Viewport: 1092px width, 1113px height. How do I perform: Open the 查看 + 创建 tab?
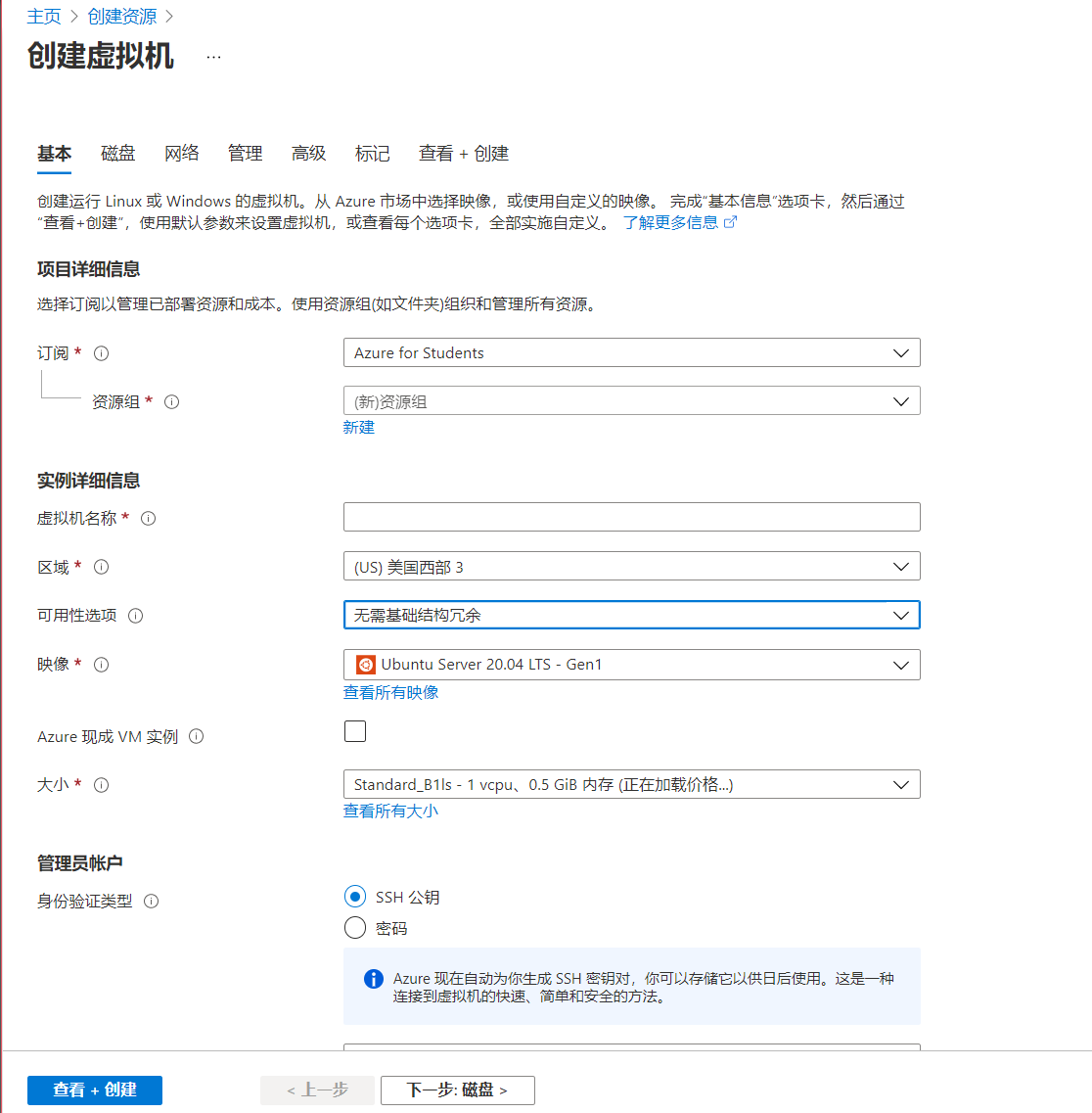[464, 154]
